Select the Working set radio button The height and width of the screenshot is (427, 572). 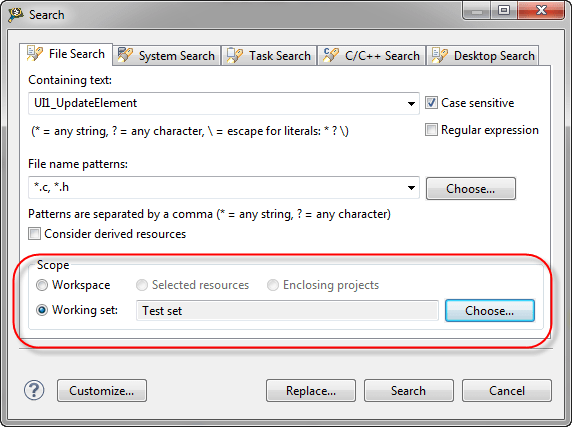point(42,310)
